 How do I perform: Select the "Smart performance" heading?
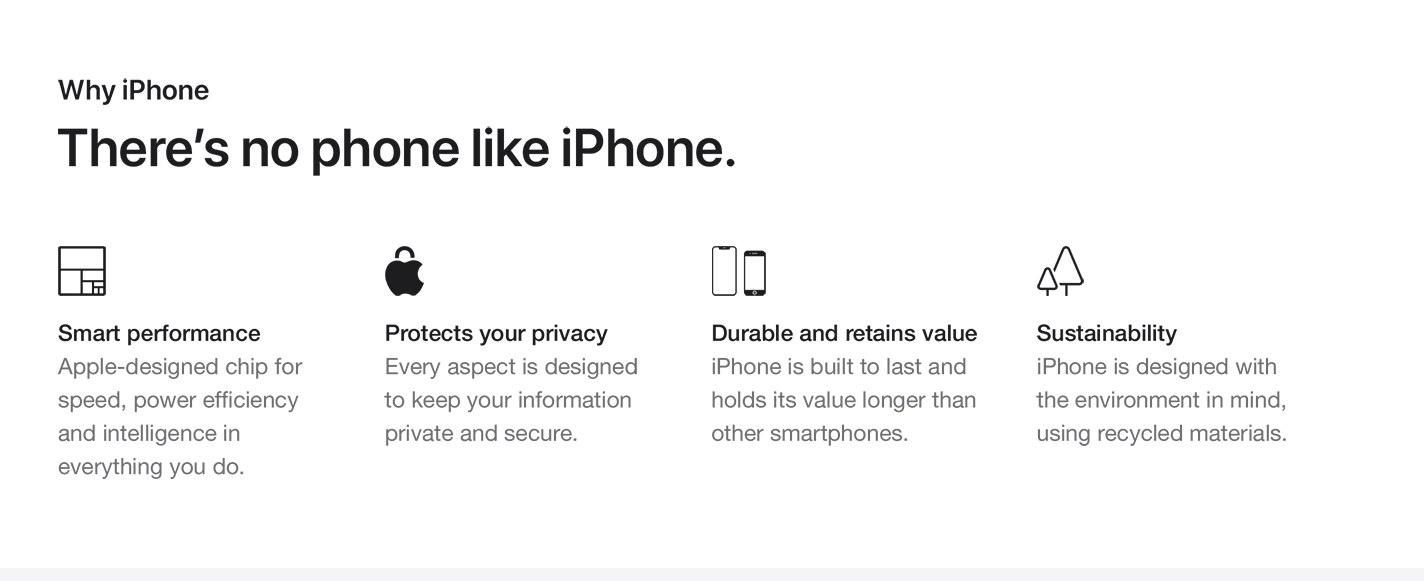click(x=159, y=333)
